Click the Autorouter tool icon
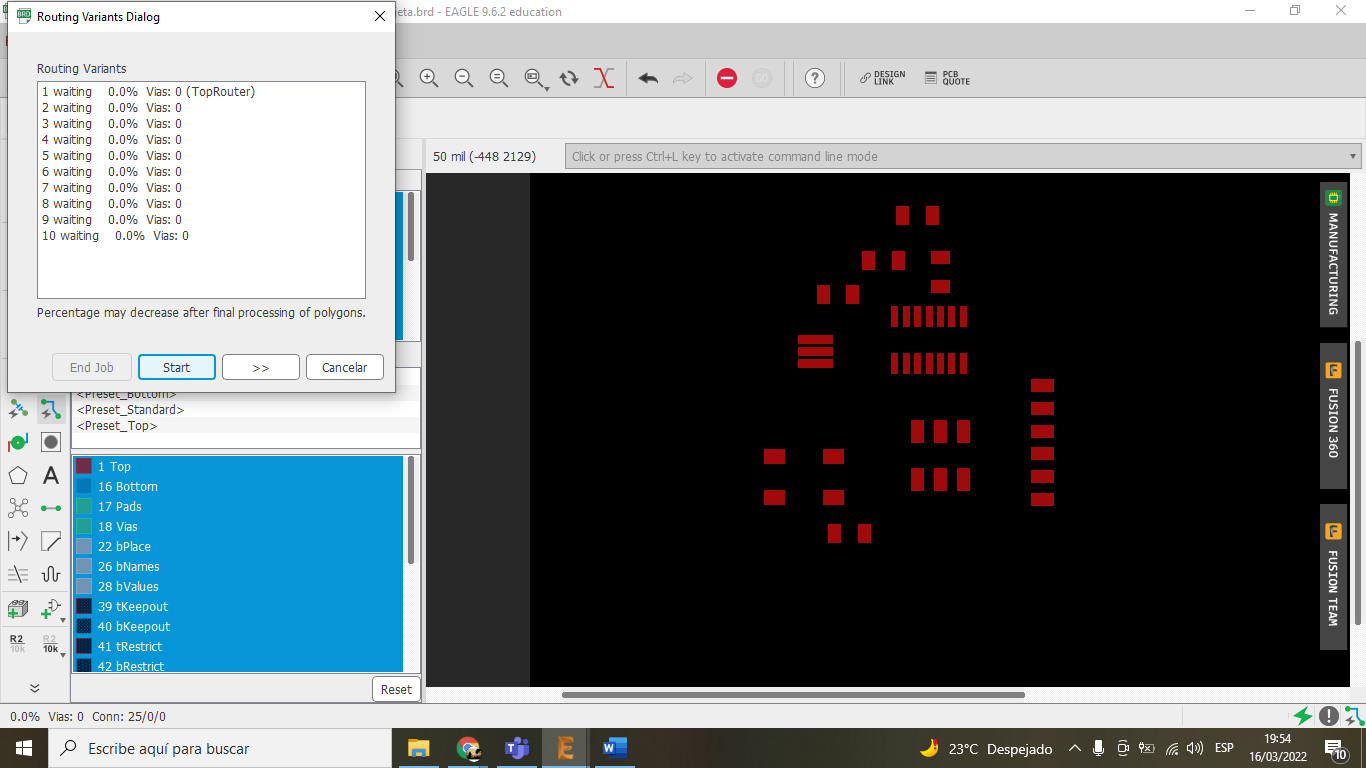 point(51,409)
